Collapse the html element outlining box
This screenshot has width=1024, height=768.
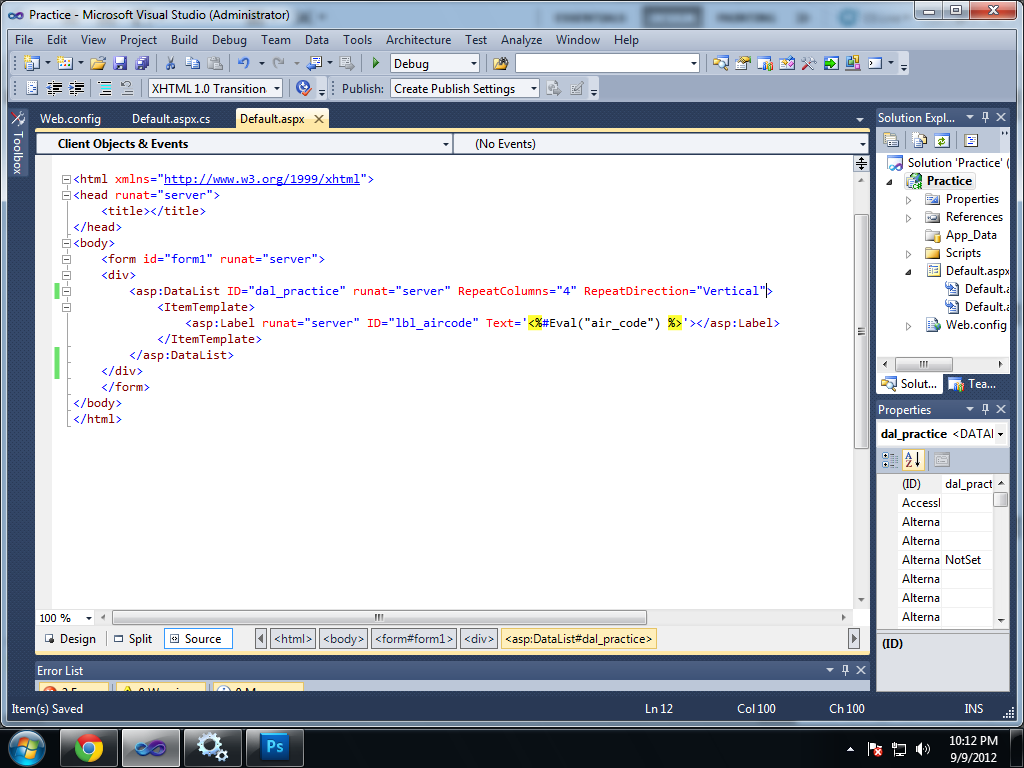click(66, 179)
